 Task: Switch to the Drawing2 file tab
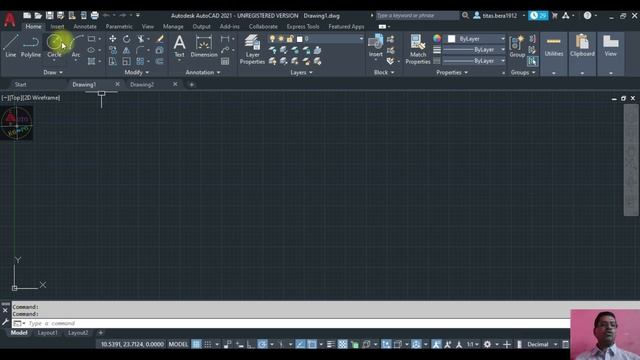(142, 84)
